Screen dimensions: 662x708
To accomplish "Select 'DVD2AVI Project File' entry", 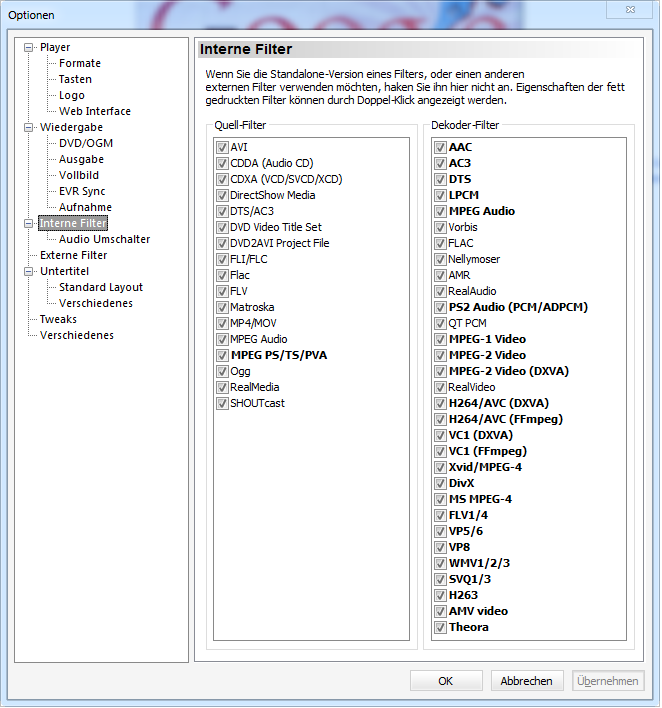I will [280, 243].
